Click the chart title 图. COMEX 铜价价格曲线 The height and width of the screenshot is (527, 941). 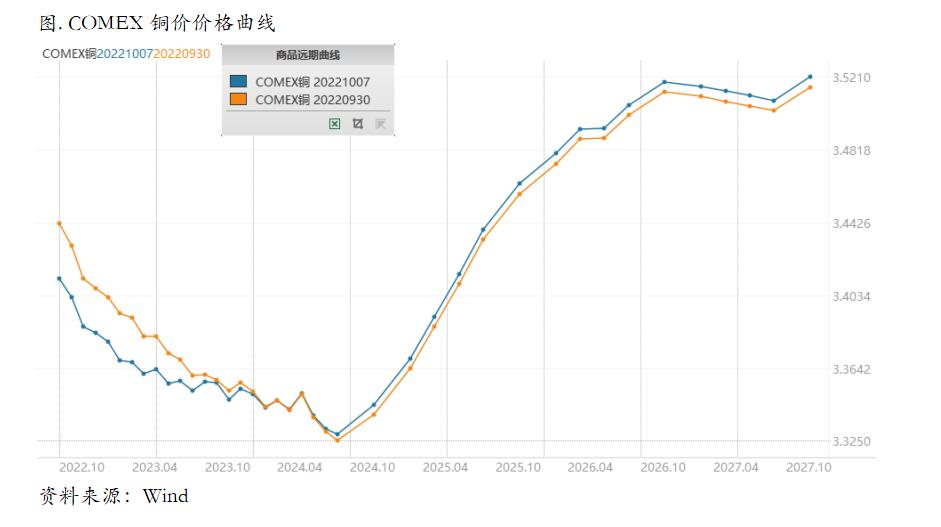[x=157, y=23]
